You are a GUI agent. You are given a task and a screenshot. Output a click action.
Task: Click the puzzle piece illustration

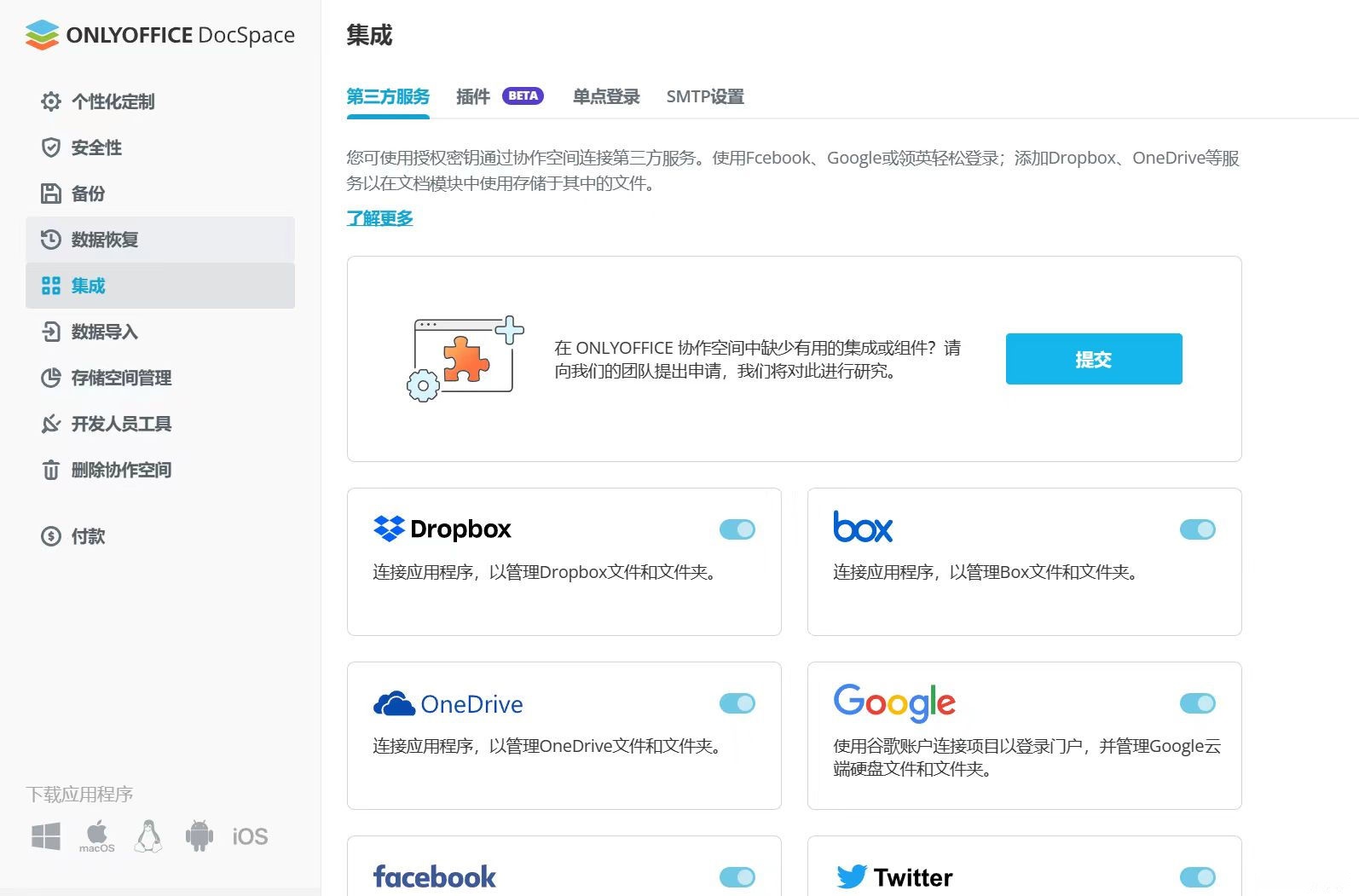tap(465, 359)
